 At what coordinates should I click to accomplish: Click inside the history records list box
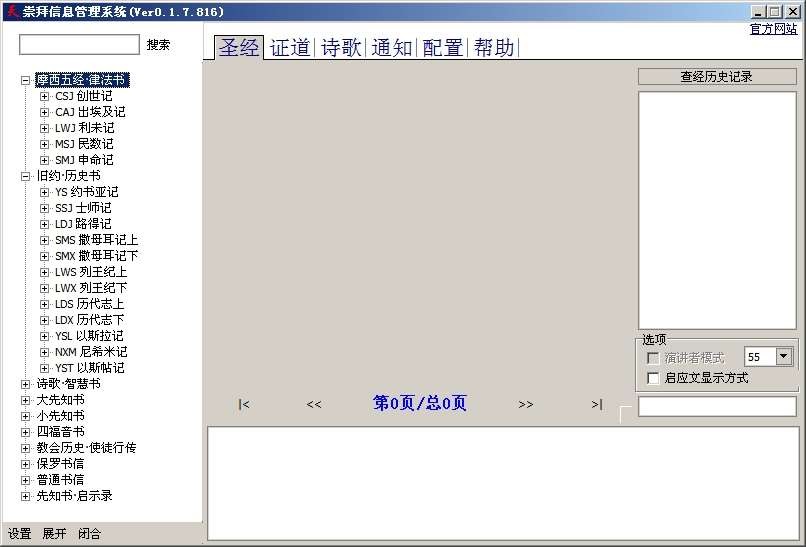pyautogui.click(x=717, y=210)
